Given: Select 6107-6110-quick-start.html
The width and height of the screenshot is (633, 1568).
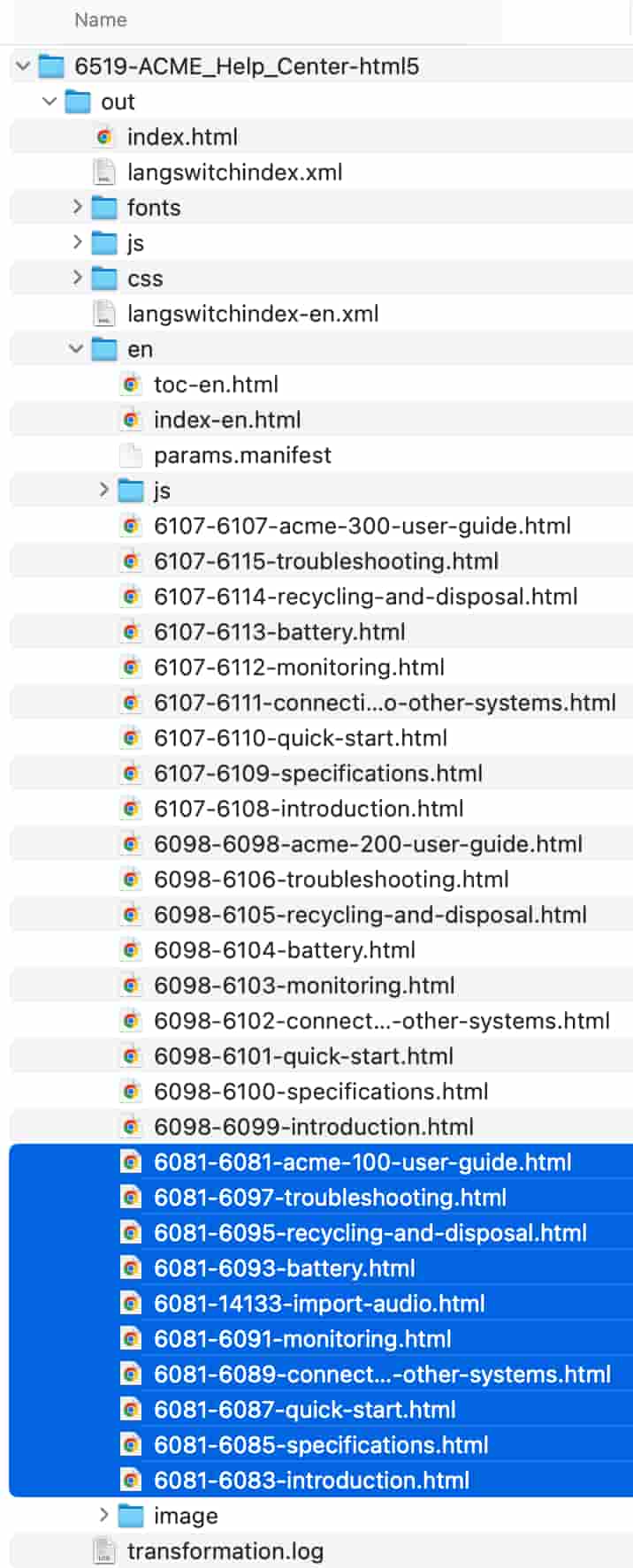Looking at the screenshot, I should tap(300, 738).
